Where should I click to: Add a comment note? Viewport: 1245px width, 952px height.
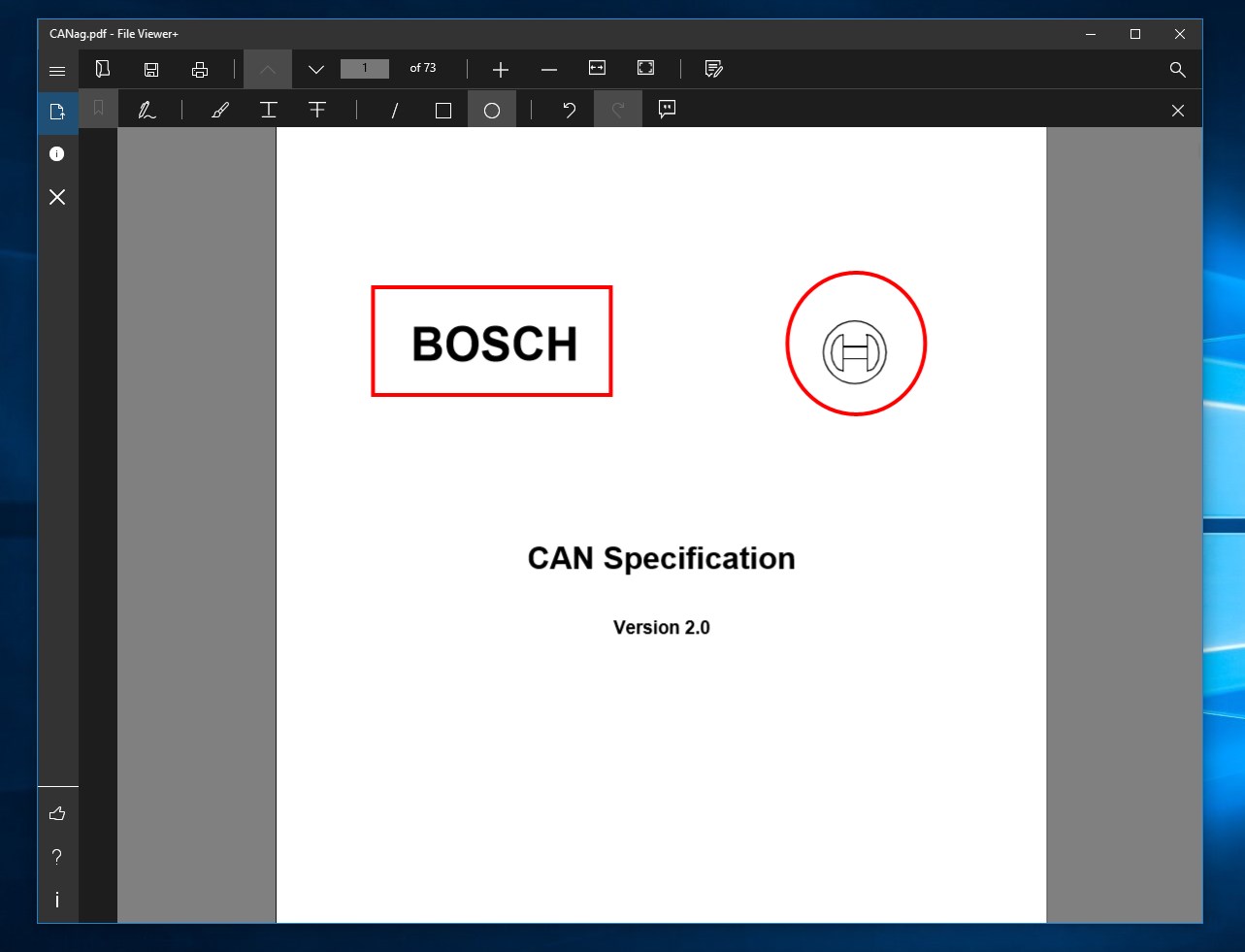point(667,109)
